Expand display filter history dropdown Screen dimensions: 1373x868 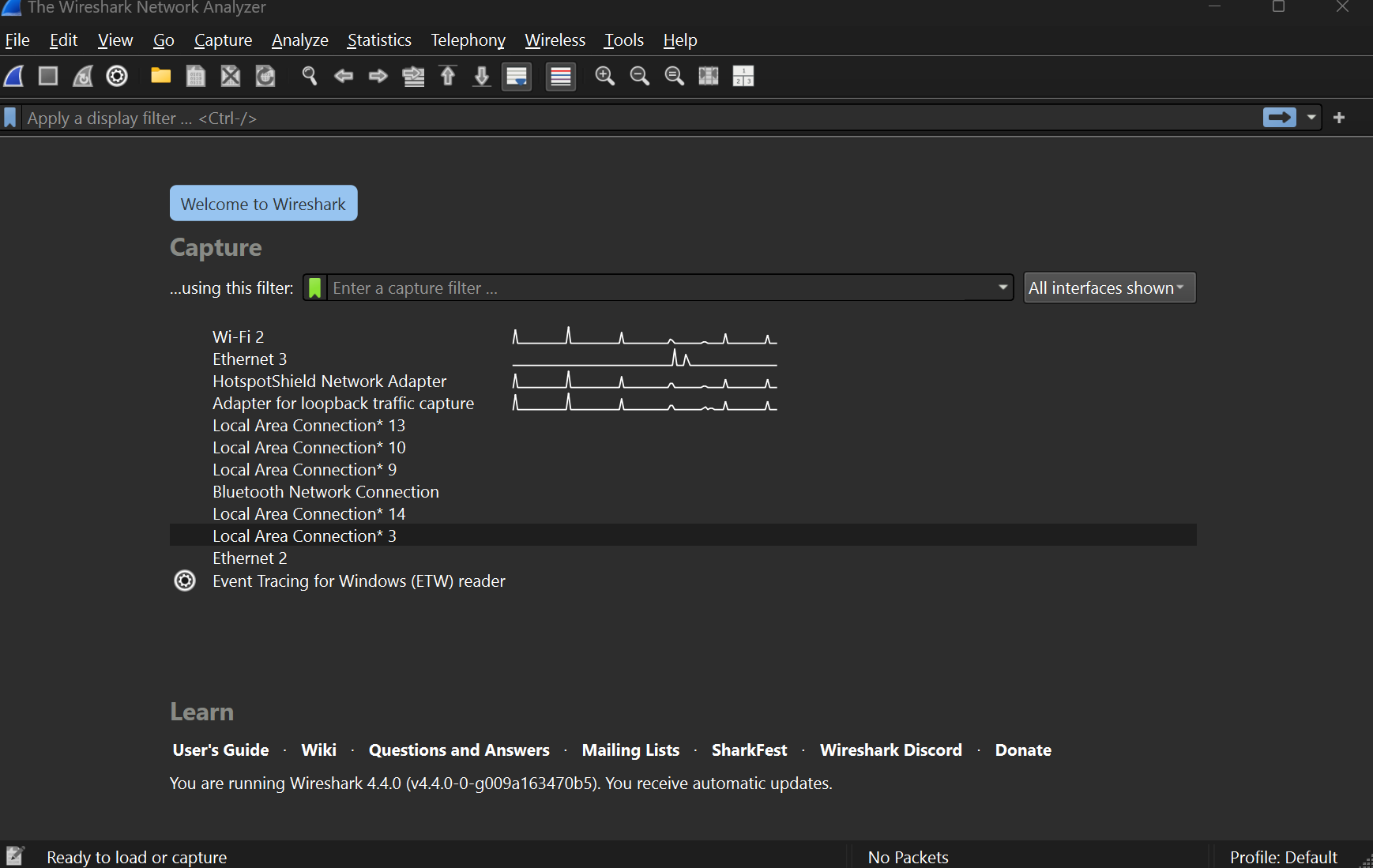(x=1311, y=118)
